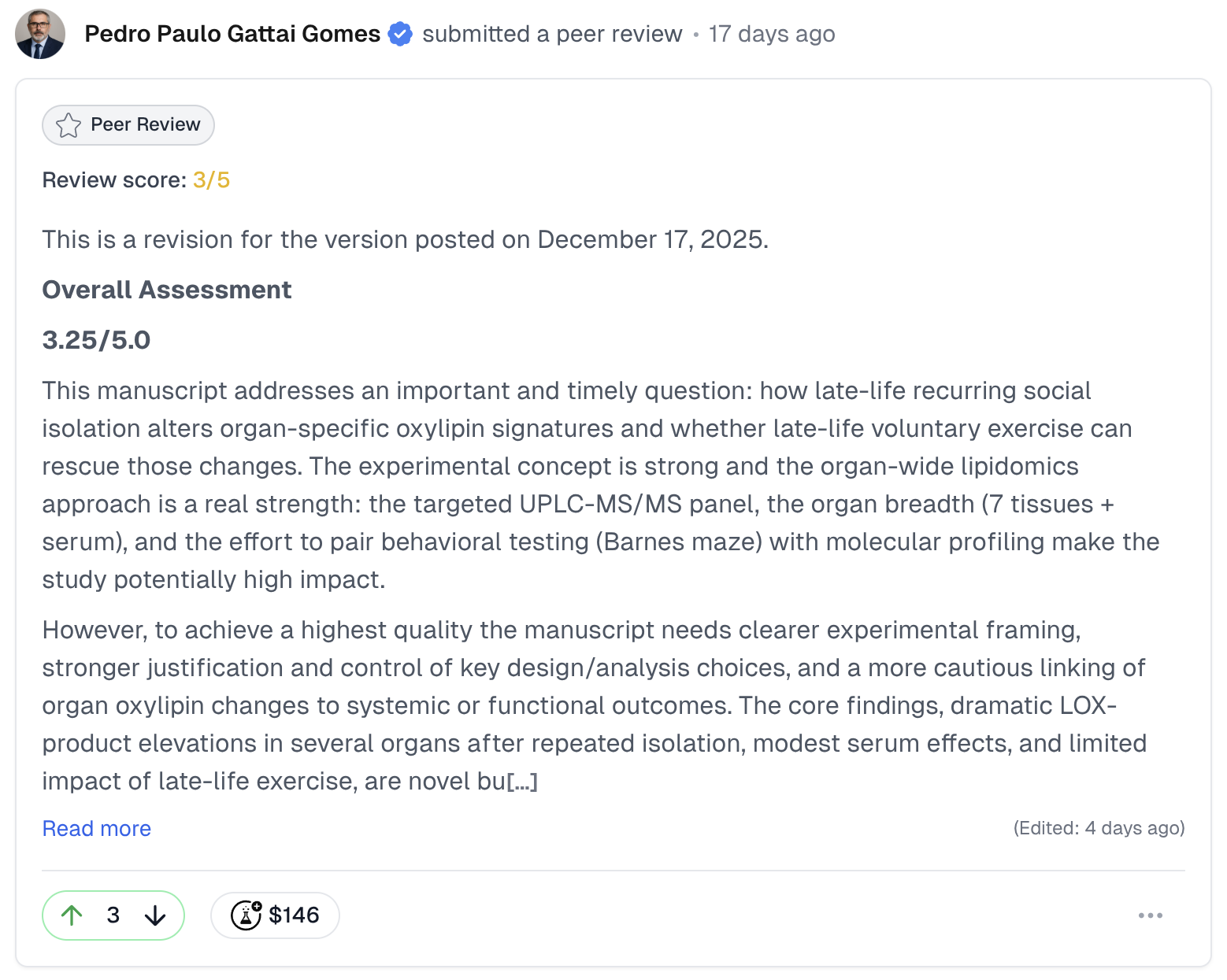Open the flask funding icon on the $146 button
The height and width of the screenshot is (980, 1227).
pos(247,915)
